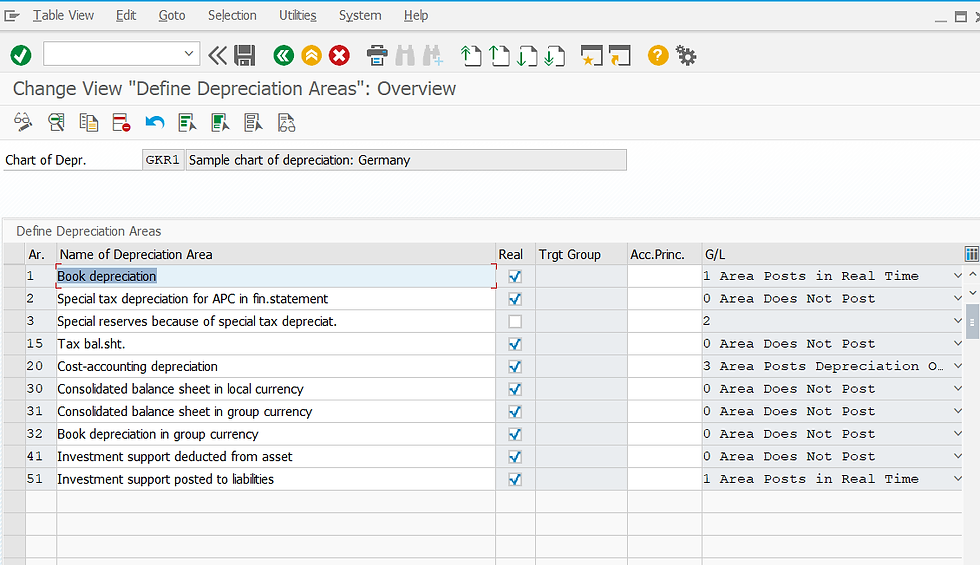Expand G/L dropdown for Special reserves row
The height and width of the screenshot is (565, 980).
tap(957, 321)
